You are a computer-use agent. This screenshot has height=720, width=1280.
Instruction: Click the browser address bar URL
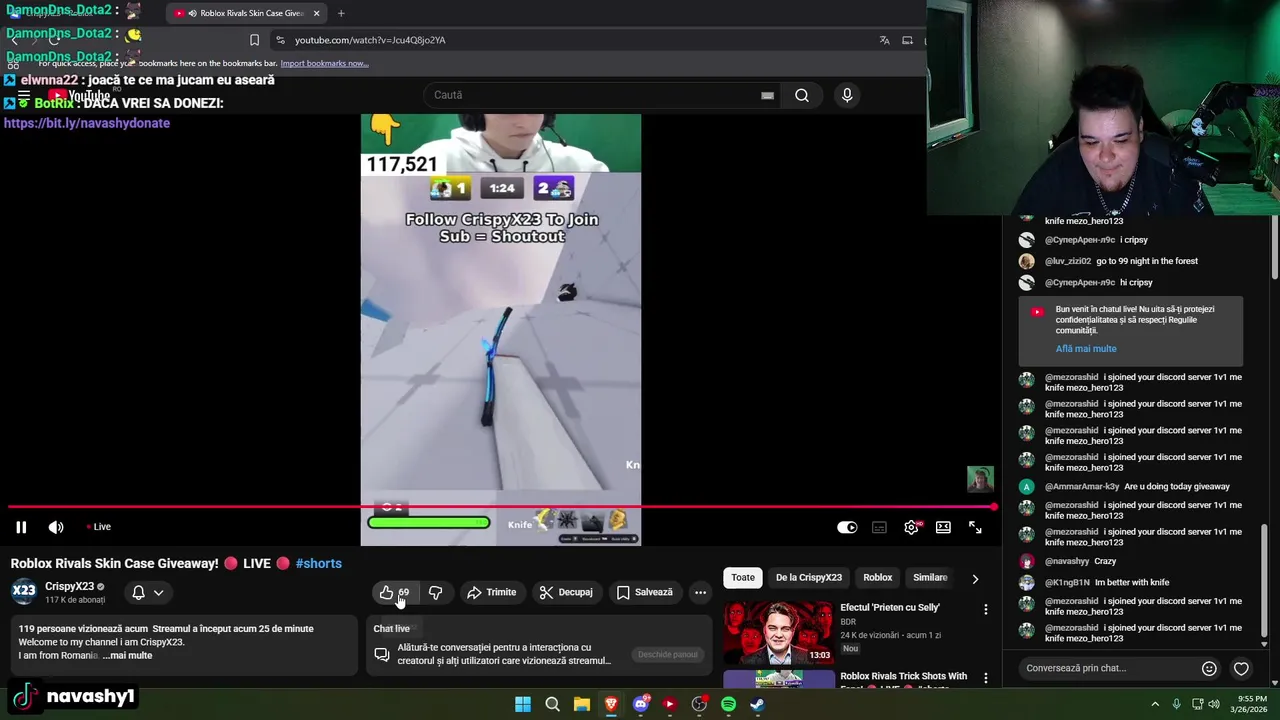(x=370, y=40)
